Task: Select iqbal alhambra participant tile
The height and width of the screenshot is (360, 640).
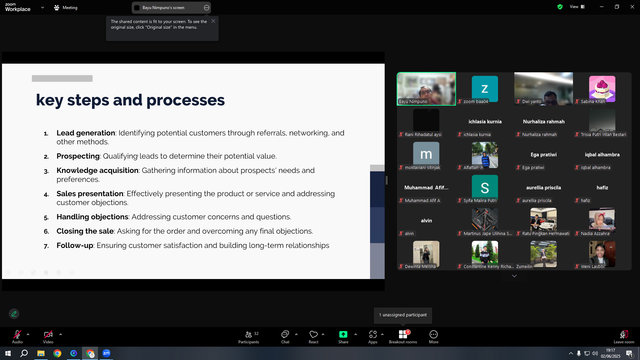Action: click(602, 155)
